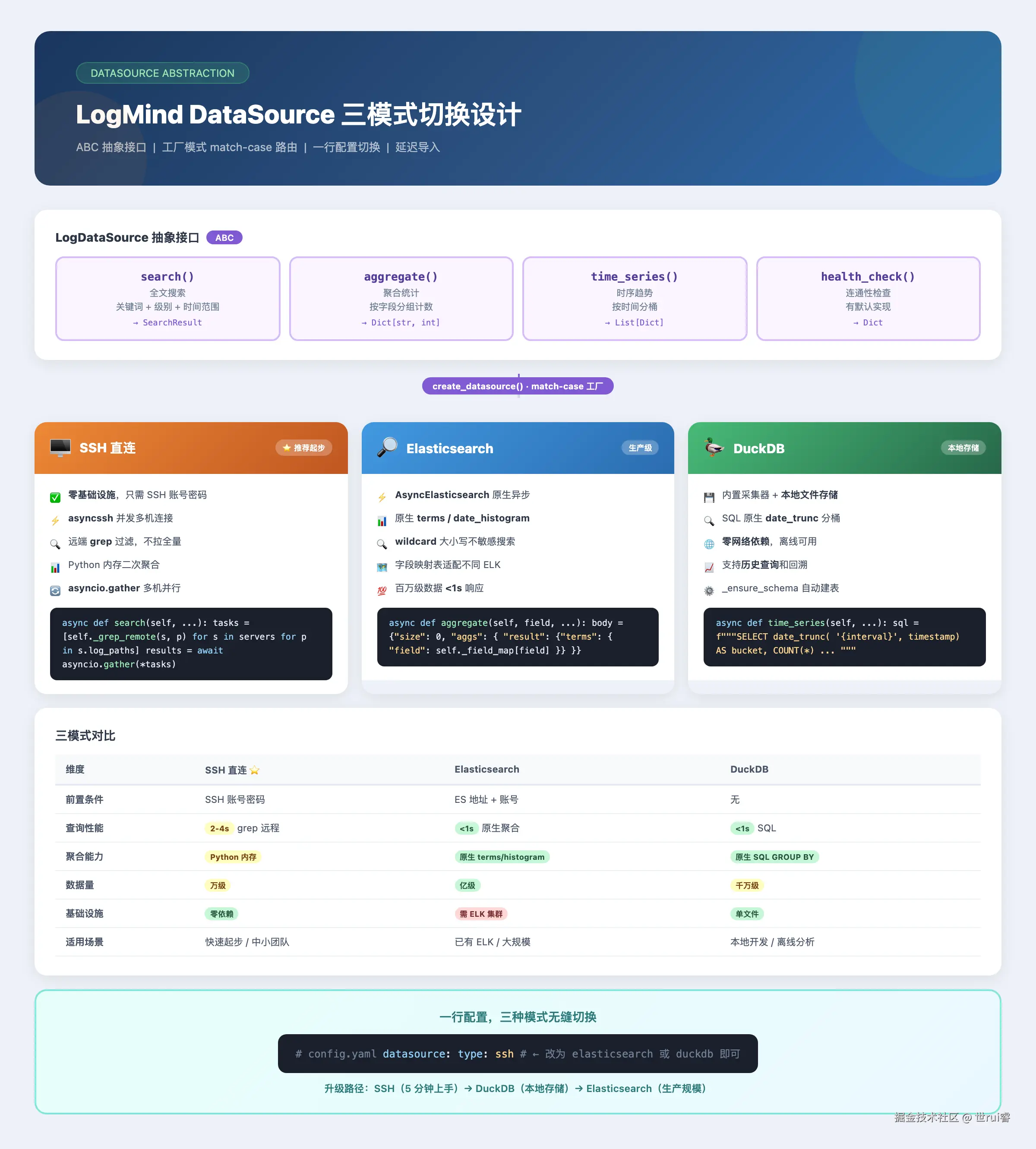1036x1149 pixels.
Task: Click the 千万级 tag
Action: 747,885
